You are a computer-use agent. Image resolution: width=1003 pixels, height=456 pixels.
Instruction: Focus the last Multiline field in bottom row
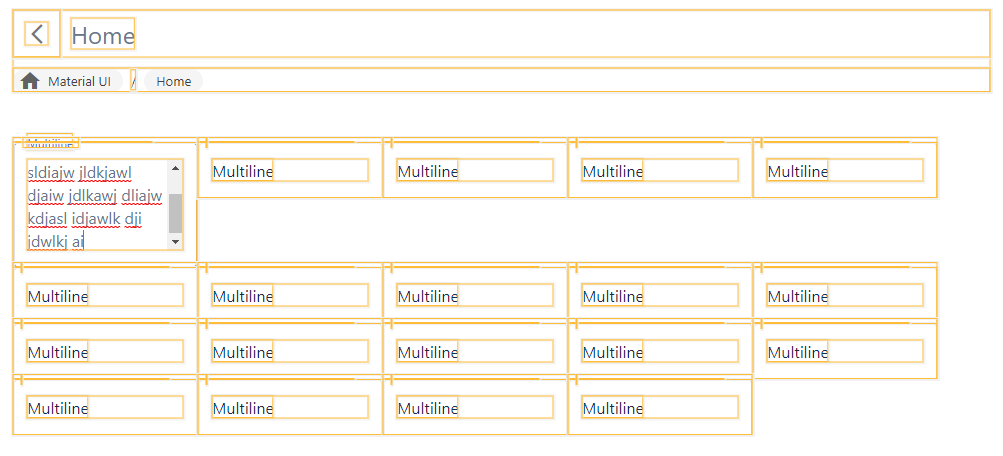tap(660, 407)
